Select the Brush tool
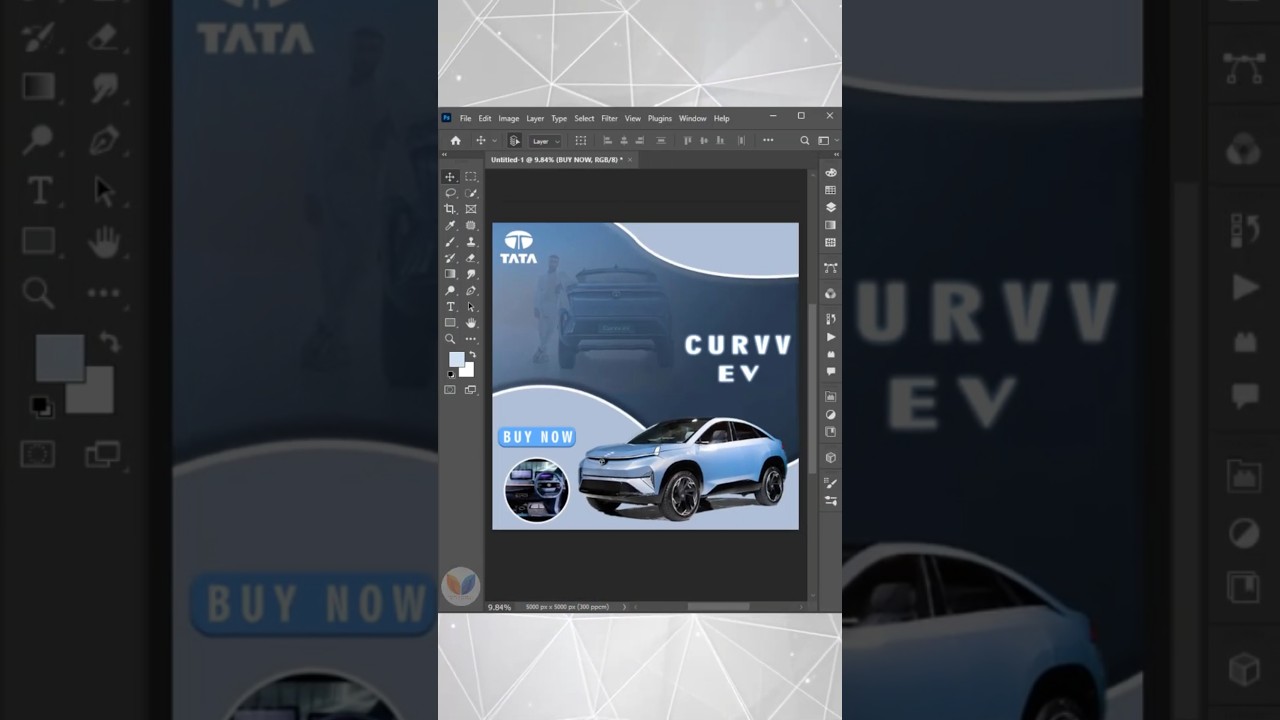Screen dimensions: 1280x720 450,242
